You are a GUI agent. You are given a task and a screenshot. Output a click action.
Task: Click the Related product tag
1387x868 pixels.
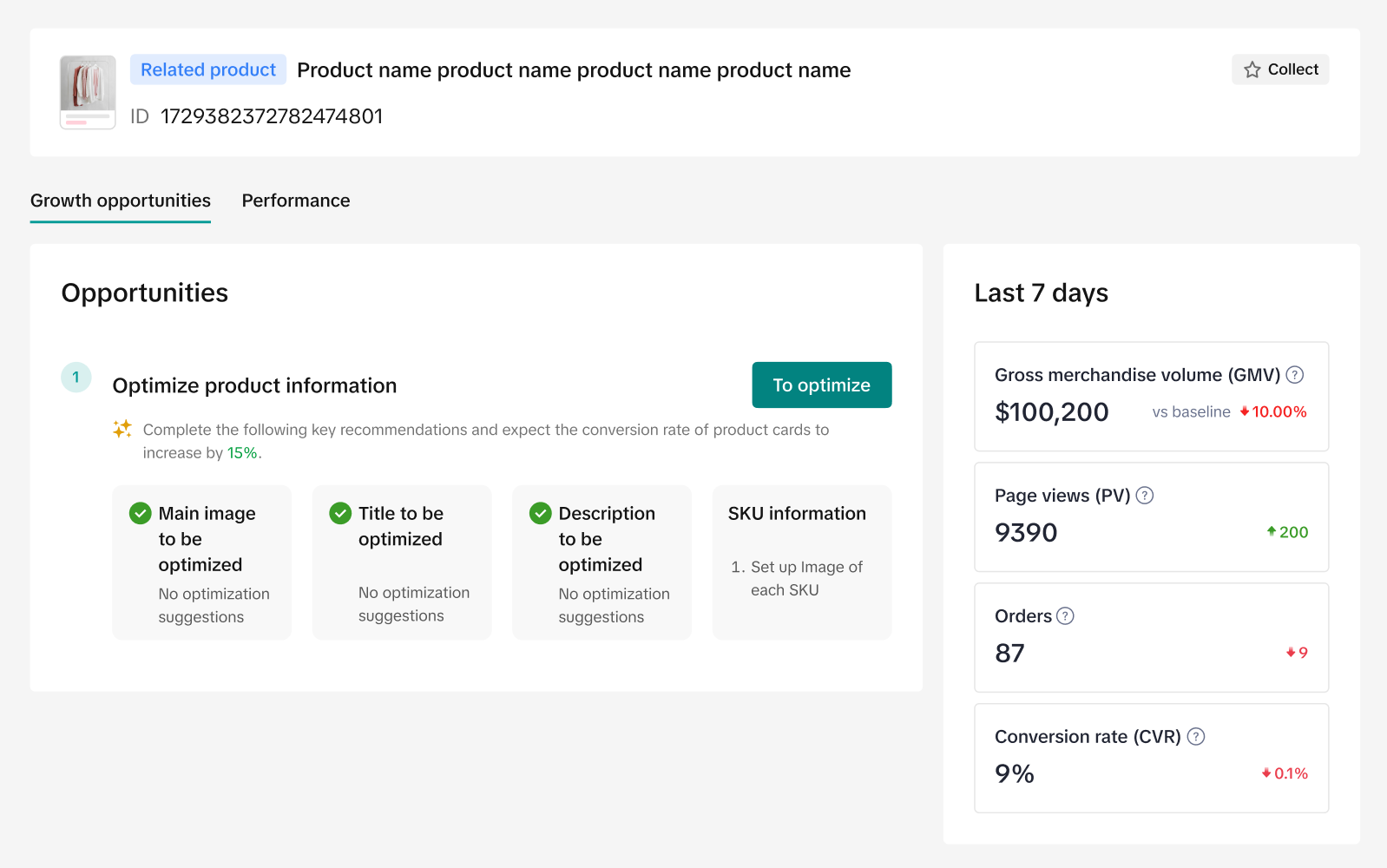point(208,69)
